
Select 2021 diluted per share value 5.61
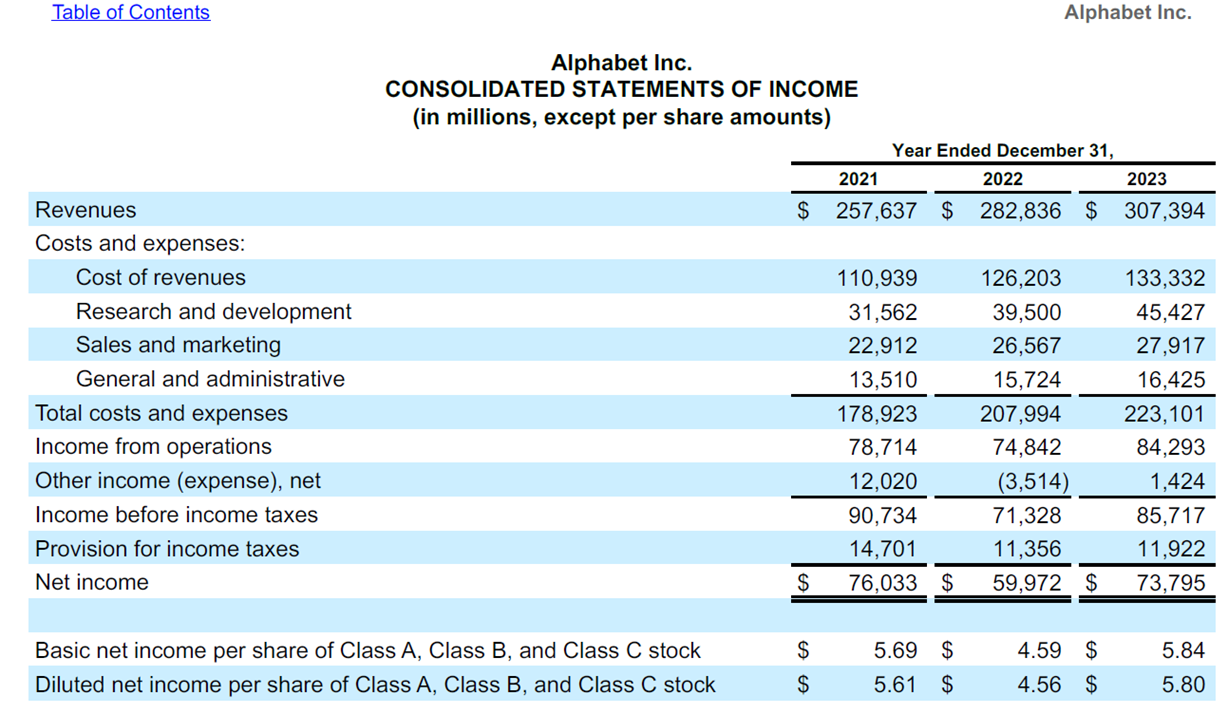coord(896,685)
